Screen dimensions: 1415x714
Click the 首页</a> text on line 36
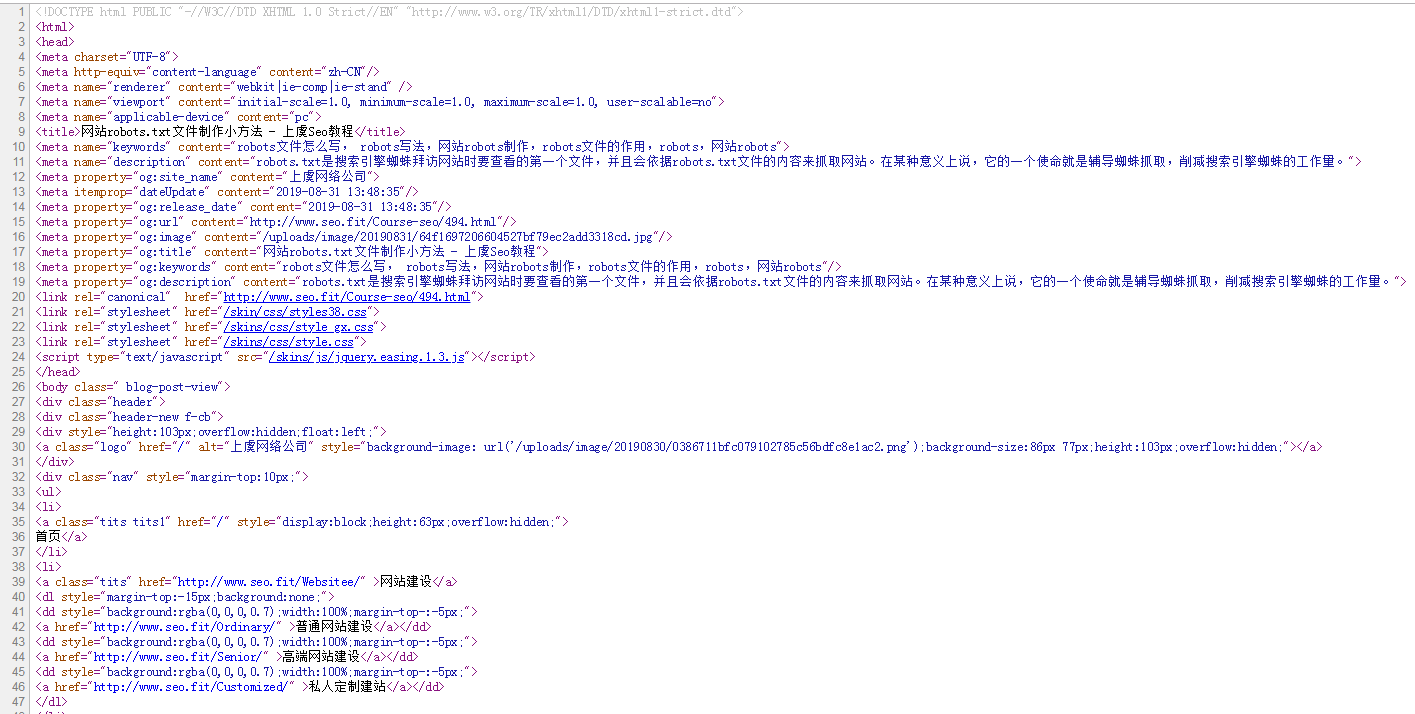coord(61,537)
